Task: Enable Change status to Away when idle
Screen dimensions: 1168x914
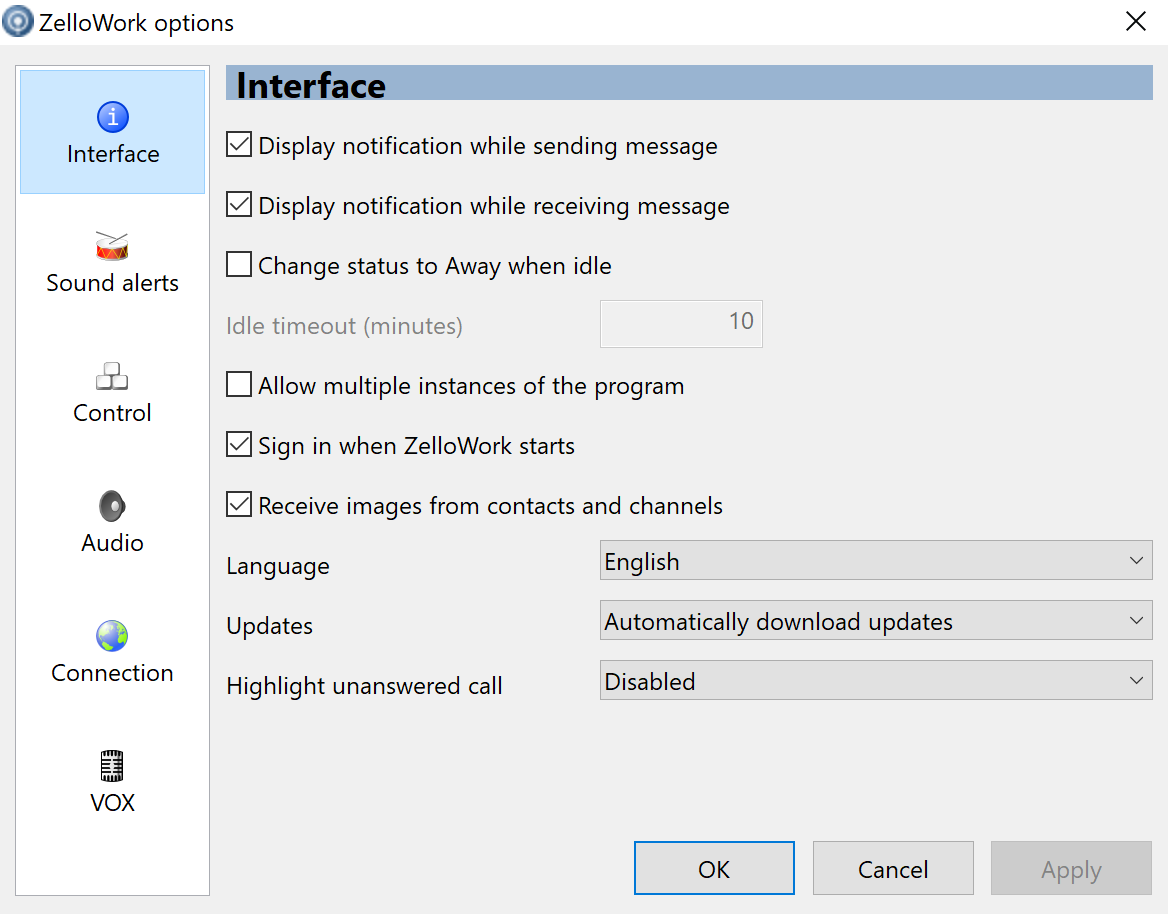Action: (239, 264)
